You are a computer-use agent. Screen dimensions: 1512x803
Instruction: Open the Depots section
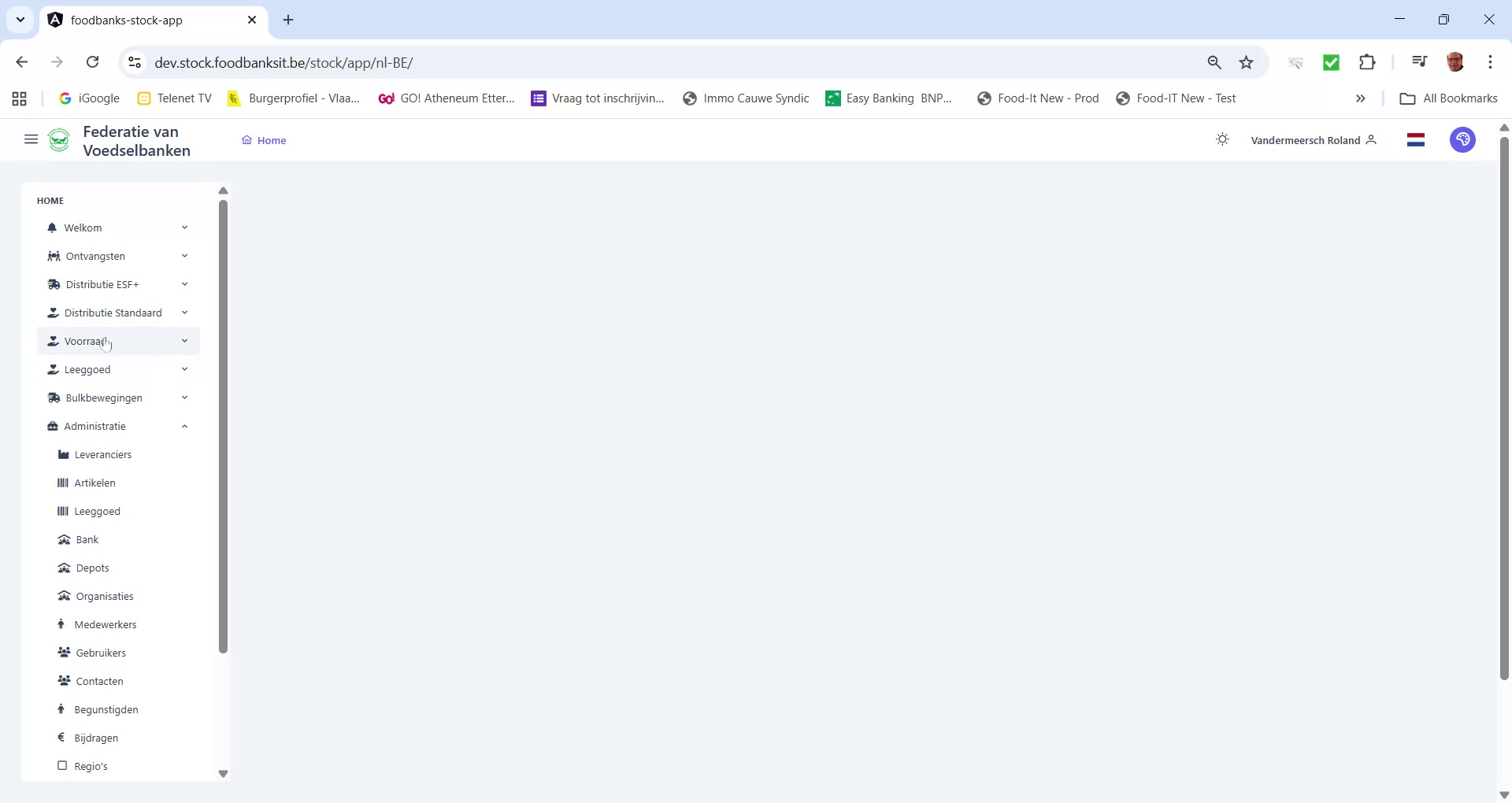click(92, 568)
